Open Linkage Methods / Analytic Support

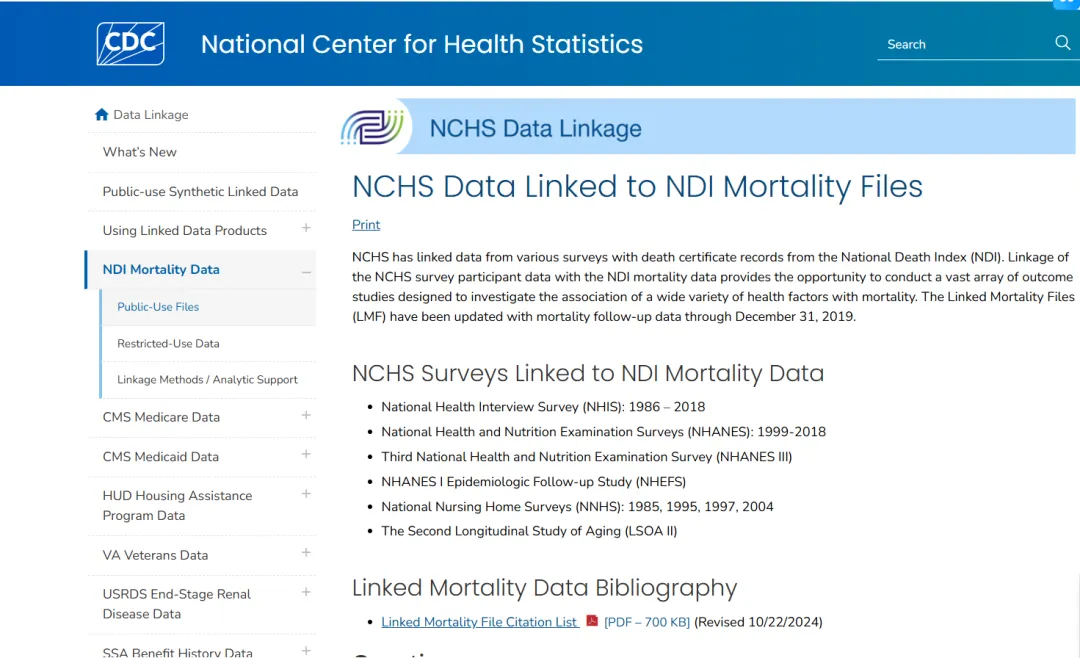(x=207, y=380)
